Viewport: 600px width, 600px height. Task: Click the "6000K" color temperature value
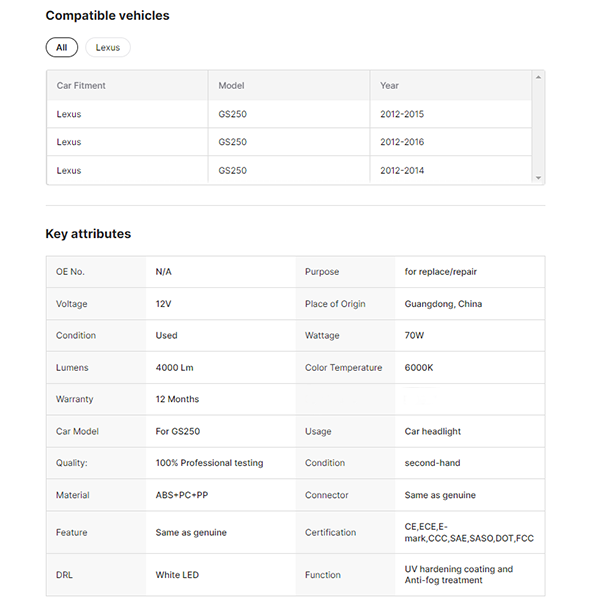[419, 368]
